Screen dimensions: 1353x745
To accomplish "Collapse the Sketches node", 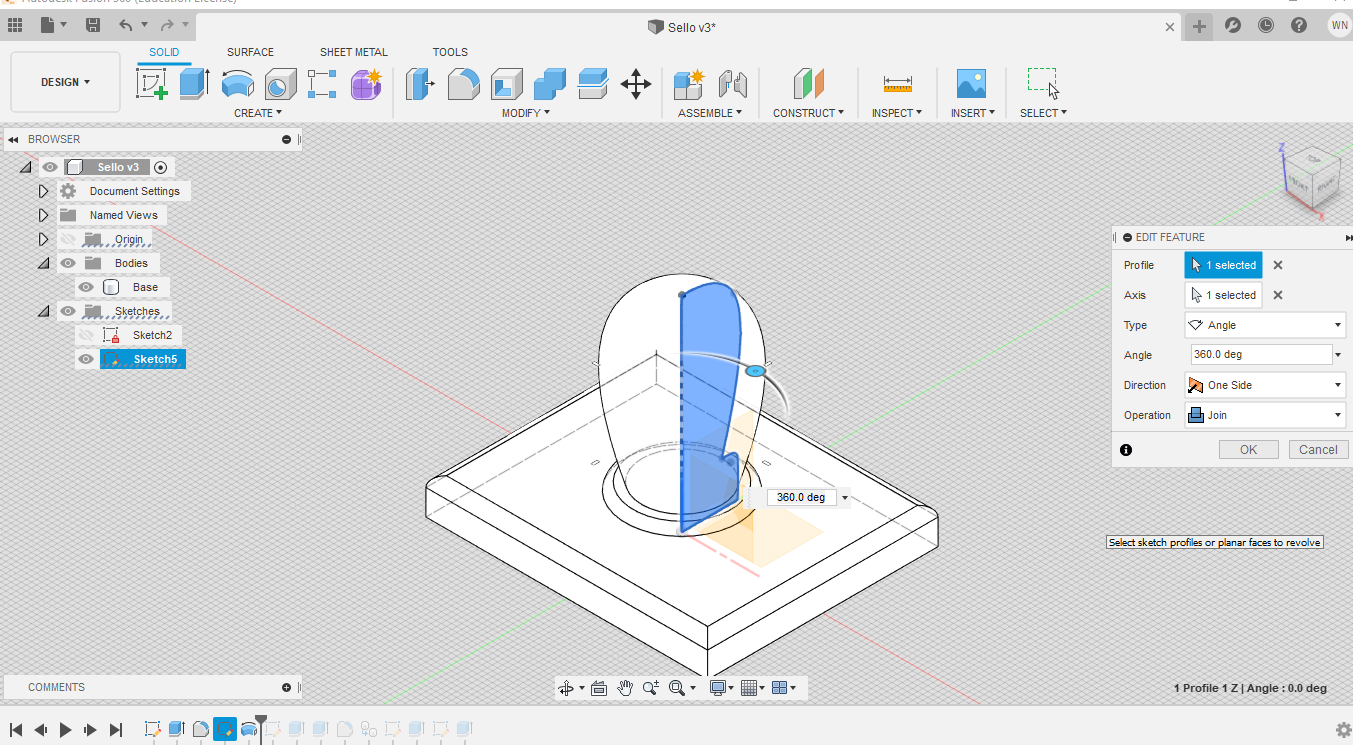I will click(x=43, y=311).
